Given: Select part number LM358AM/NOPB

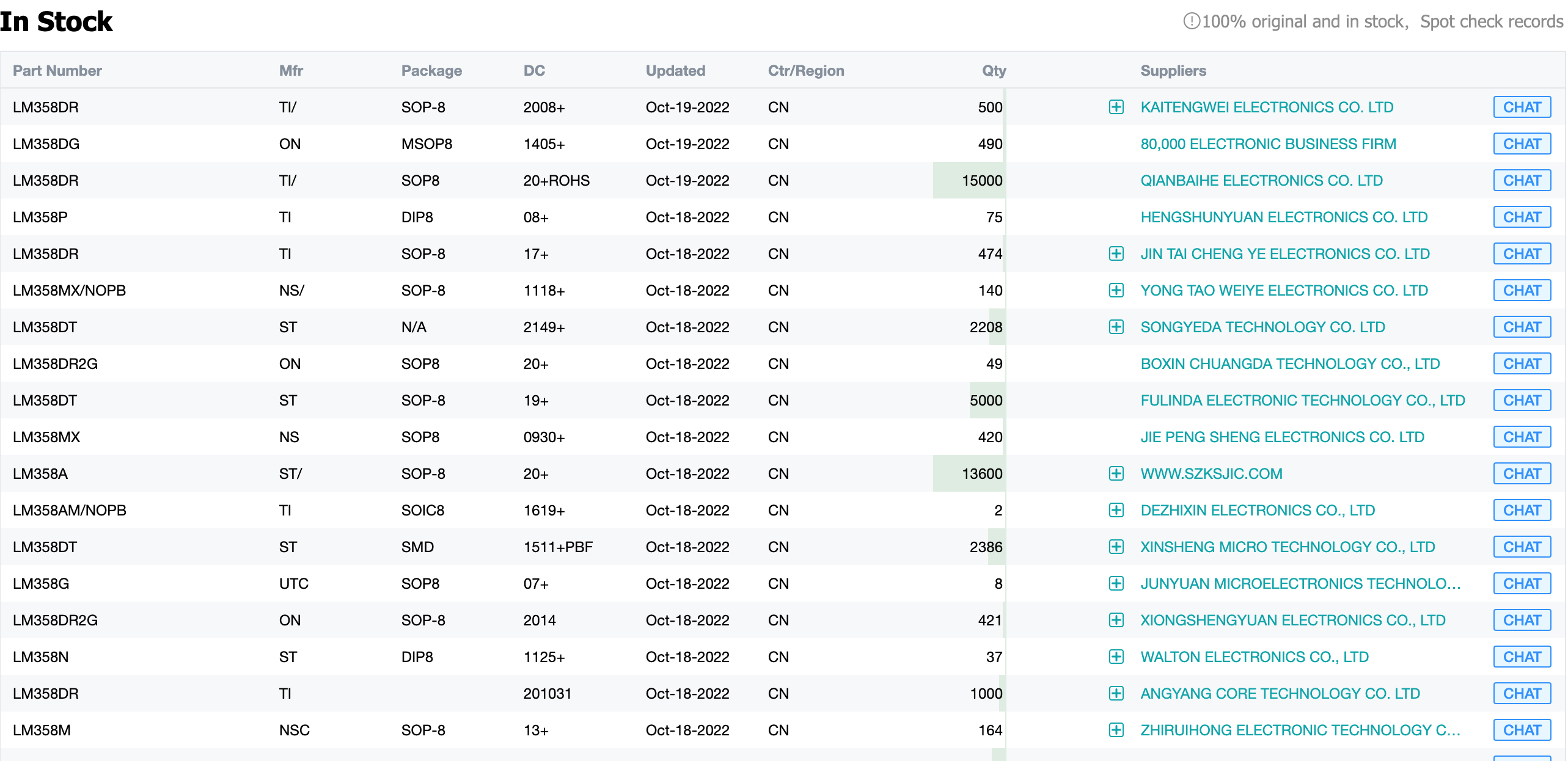Looking at the screenshot, I should click(x=69, y=510).
